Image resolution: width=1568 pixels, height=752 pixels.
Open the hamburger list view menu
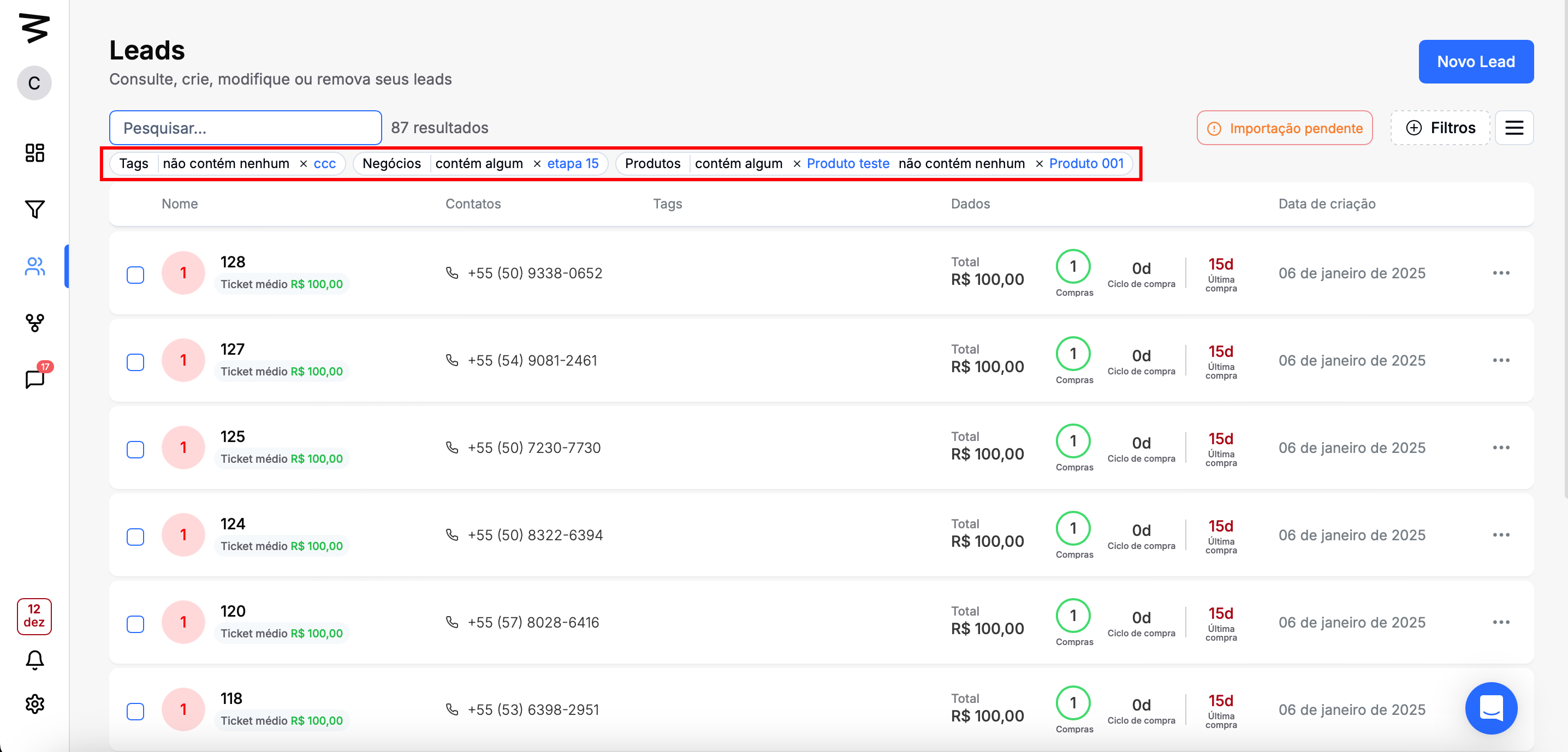pos(1514,128)
